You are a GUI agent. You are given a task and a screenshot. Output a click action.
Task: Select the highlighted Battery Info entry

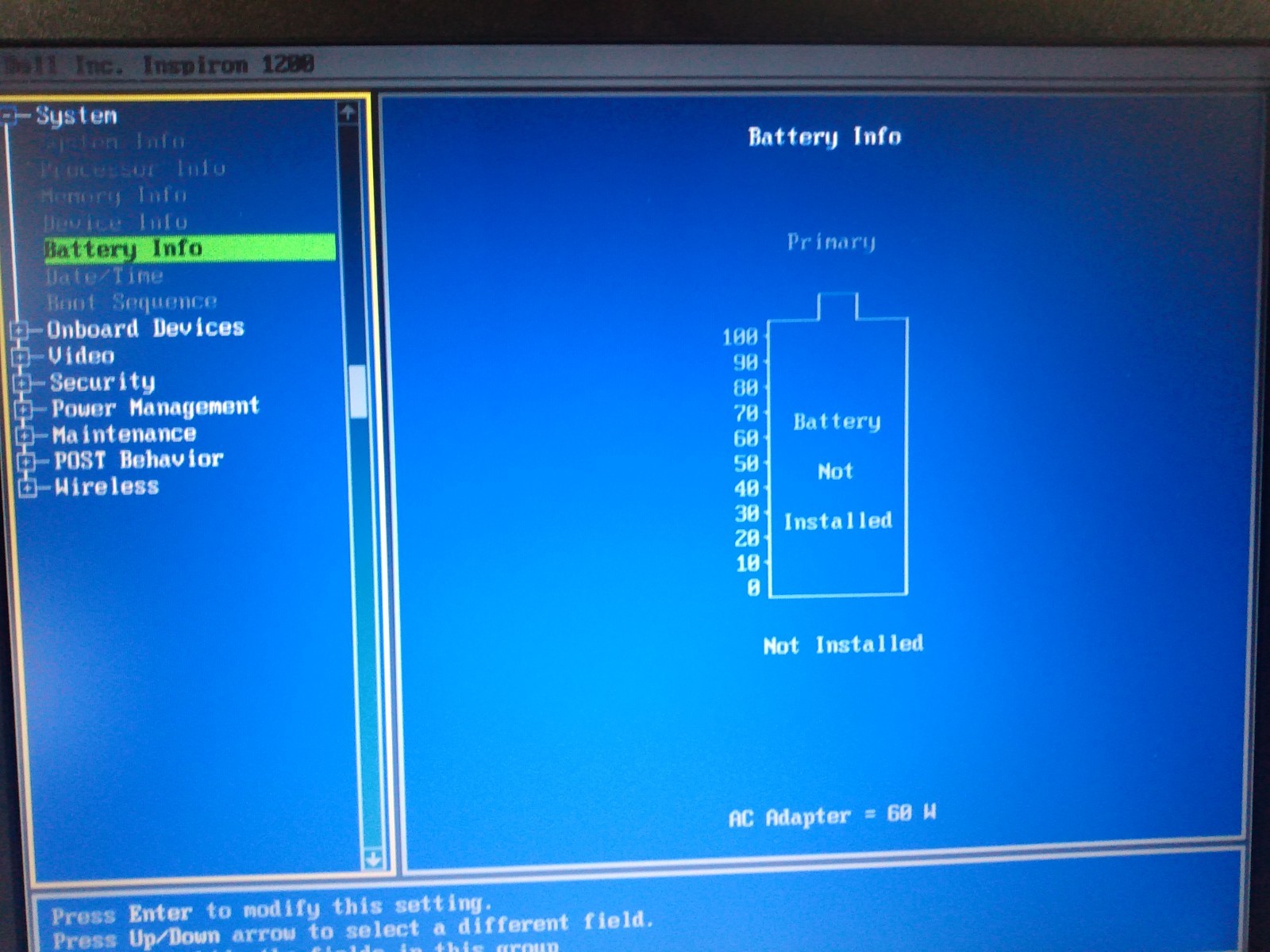click(x=190, y=248)
